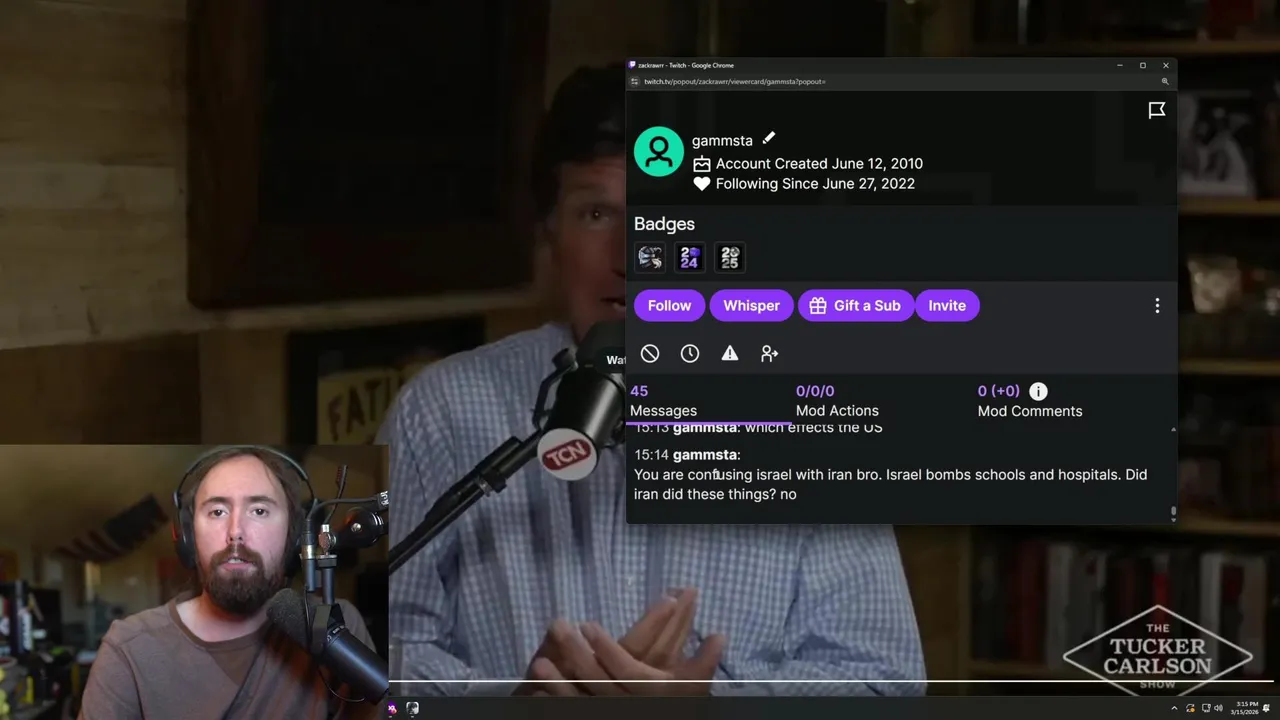Click the Mod Comments info icon
The height and width of the screenshot is (720, 1280).
point(1038,391)
